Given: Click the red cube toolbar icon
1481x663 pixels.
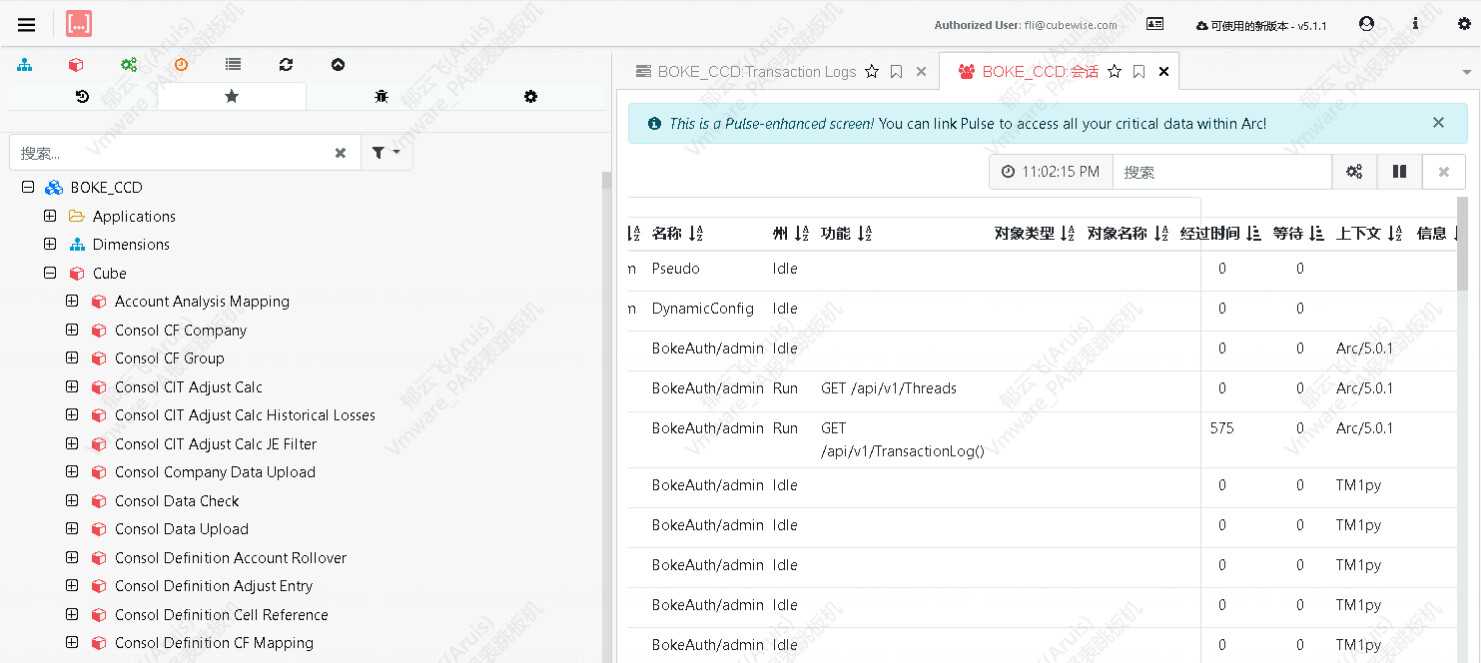Looking at the screenshot, I should pos(76,65).
